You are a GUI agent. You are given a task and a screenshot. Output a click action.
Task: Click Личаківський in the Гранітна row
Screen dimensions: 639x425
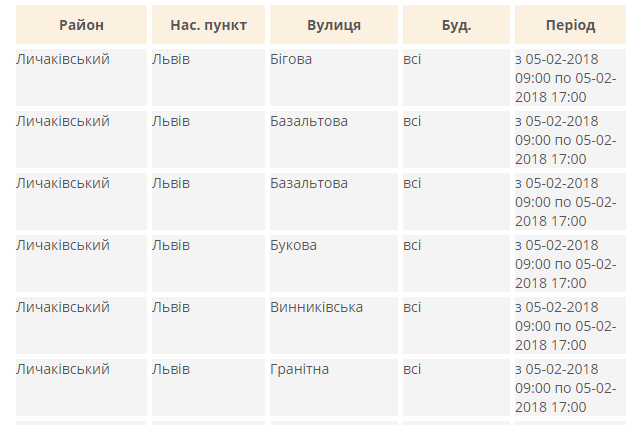tap(63, 369)
